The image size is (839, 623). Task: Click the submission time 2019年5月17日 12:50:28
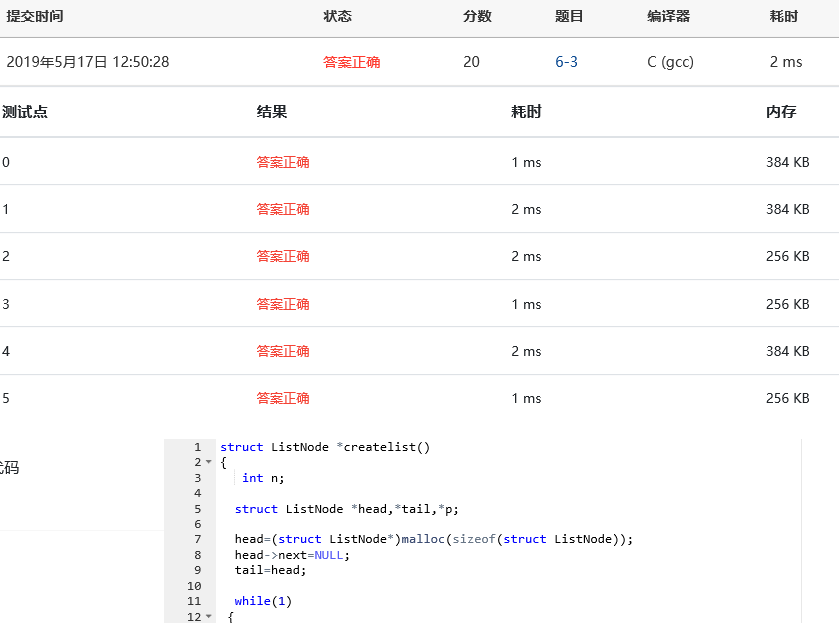pos(88,62)
